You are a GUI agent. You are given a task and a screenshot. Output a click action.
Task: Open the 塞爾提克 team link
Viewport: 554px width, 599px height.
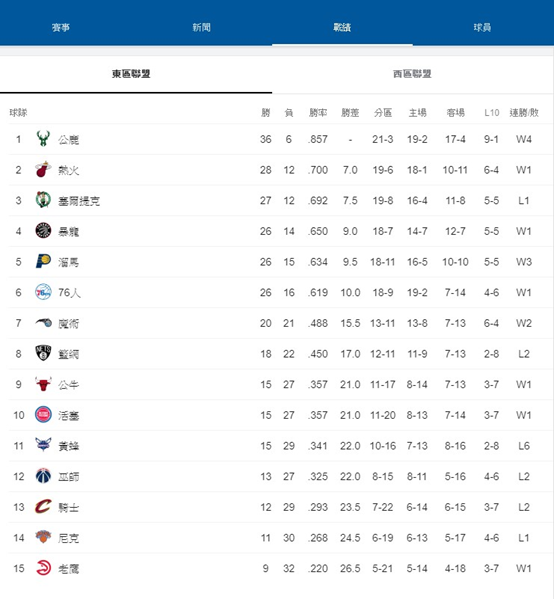[x=79, y=201]
